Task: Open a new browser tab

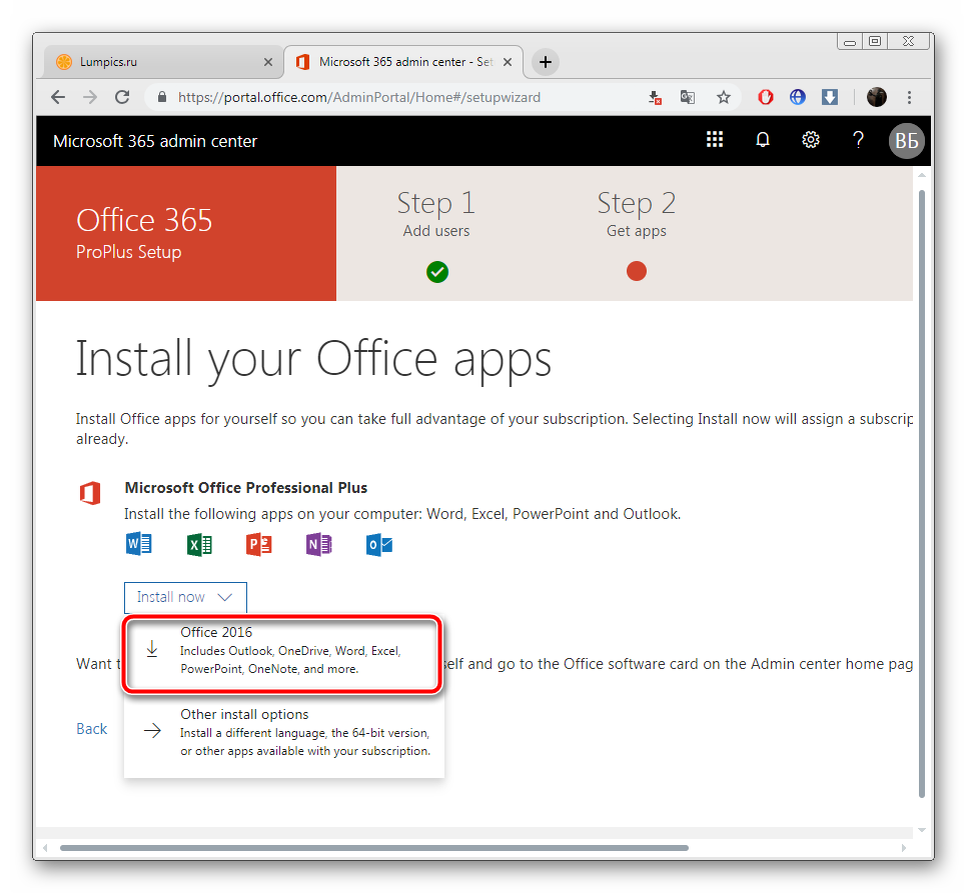Action: (545, 62)
